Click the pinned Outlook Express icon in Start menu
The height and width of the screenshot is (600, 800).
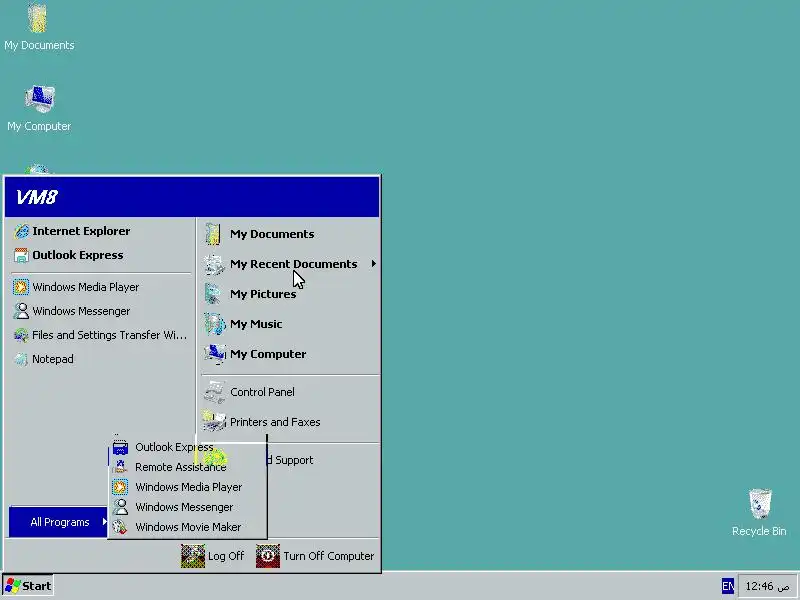[x=21, y=255]
